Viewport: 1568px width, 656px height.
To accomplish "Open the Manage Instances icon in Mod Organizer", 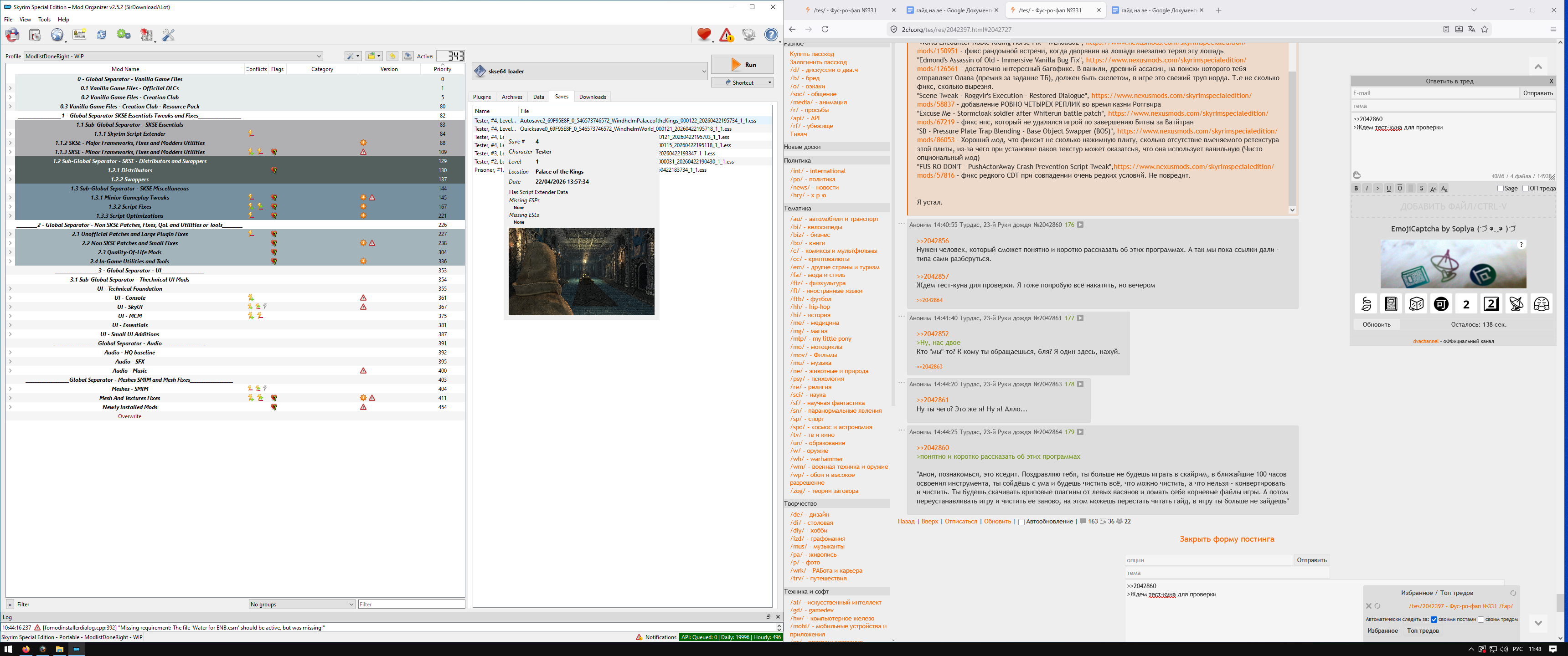I will tap(12, 35).
